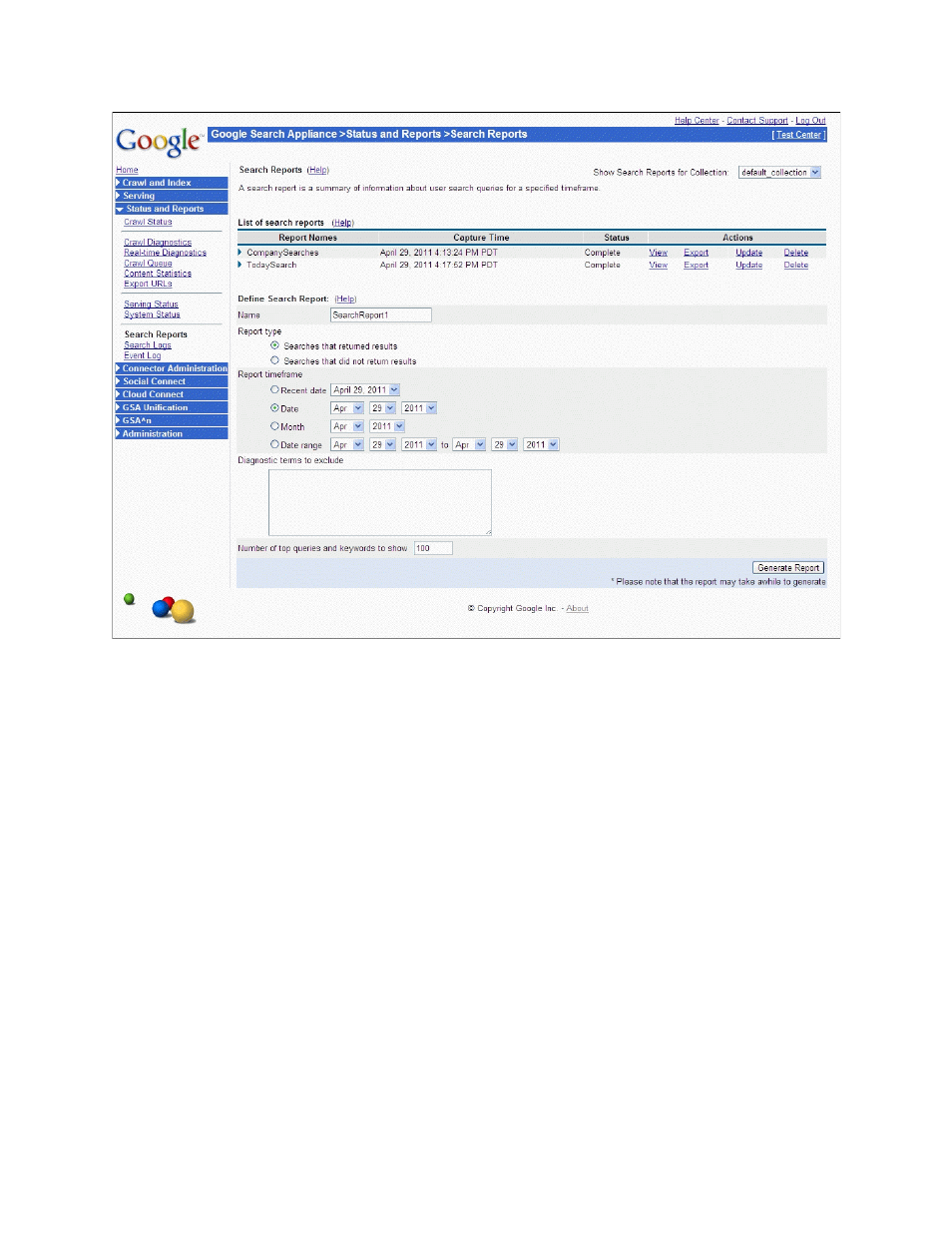This screenshot has height=1233, width=952.
Task: Choose the Month timeframe radio
Action: click(274, 426)
